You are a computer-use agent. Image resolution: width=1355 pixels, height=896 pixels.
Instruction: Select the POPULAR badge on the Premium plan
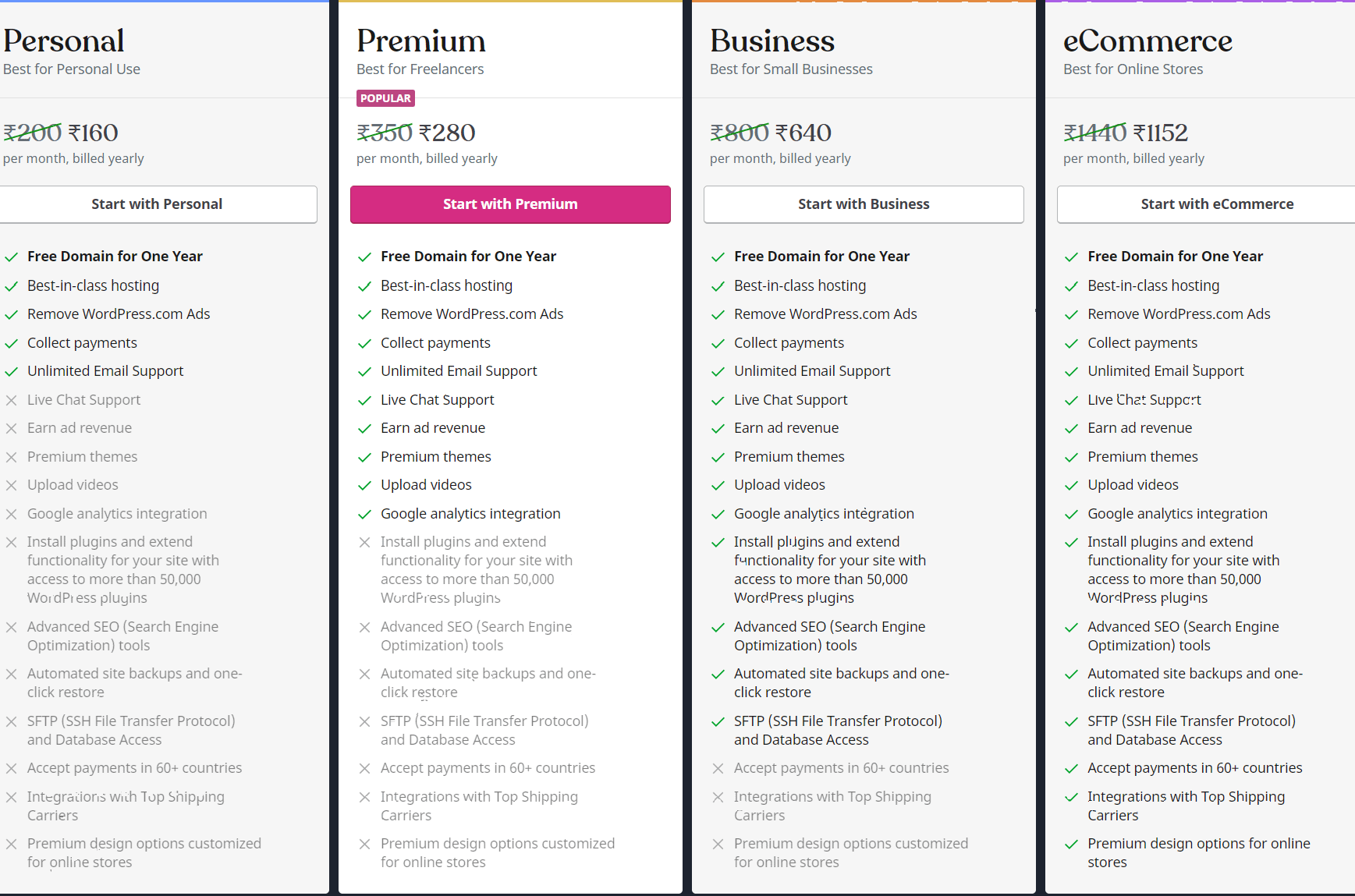385,98
